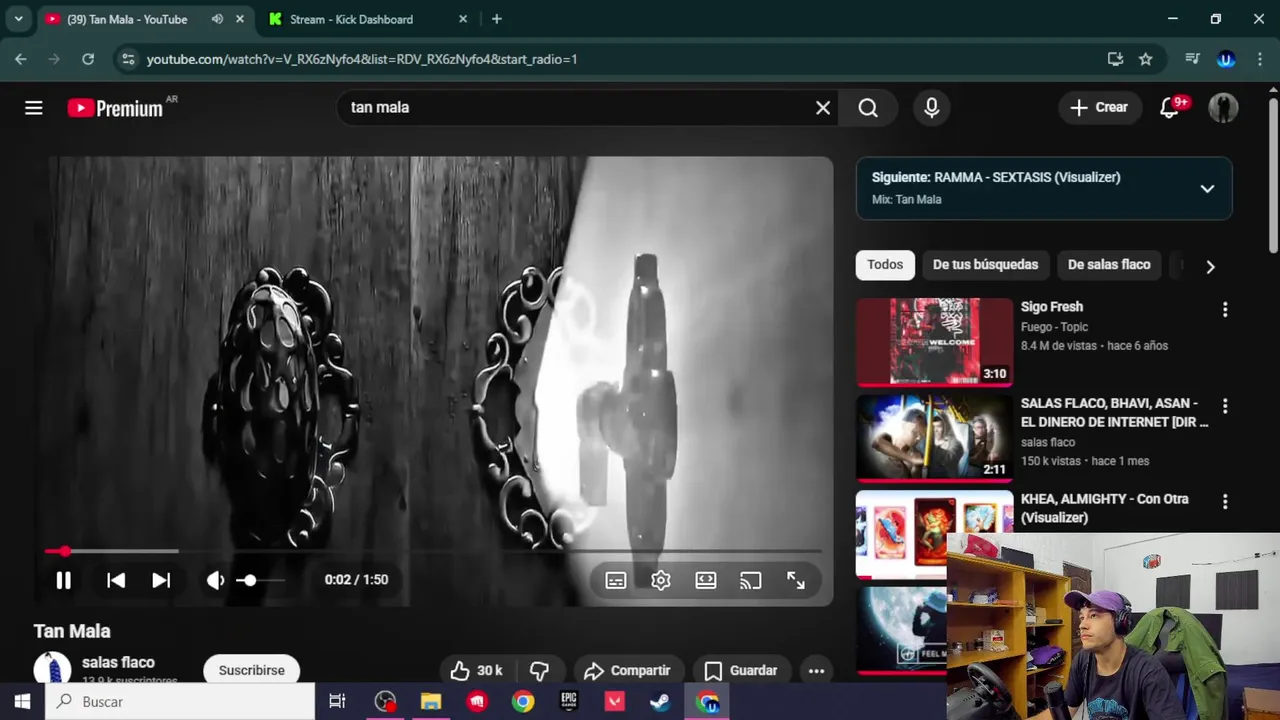Go back to previous page
This screenshot has width=1280, height=720.
pyautogui.click(x=21, y=59)
